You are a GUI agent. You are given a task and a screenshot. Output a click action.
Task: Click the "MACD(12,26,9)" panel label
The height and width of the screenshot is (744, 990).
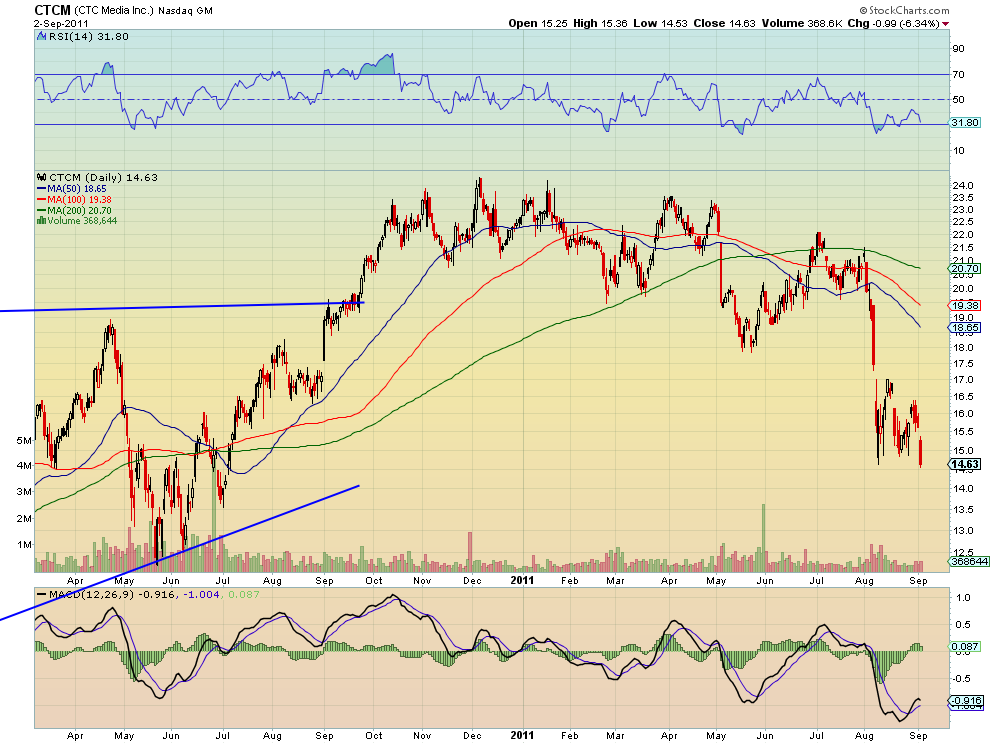click(x=91, y=594)
